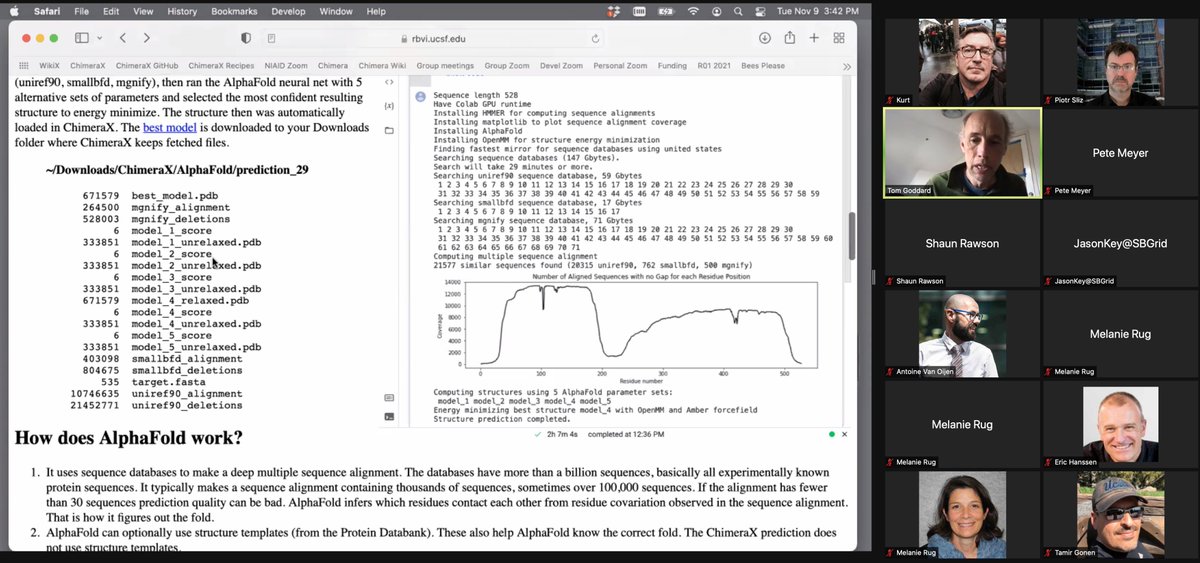The width and height of the screenshot is (1200, 563).
Task: Open the ChimeraX GitHub bookmark
Action: (147, 66)
